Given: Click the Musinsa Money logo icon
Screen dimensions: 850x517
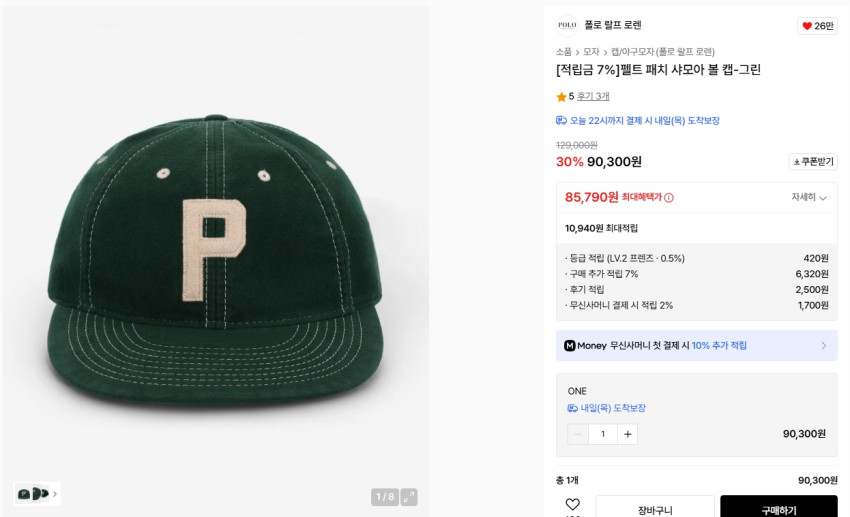Looking at the screenshot, I should coord(569,346).
